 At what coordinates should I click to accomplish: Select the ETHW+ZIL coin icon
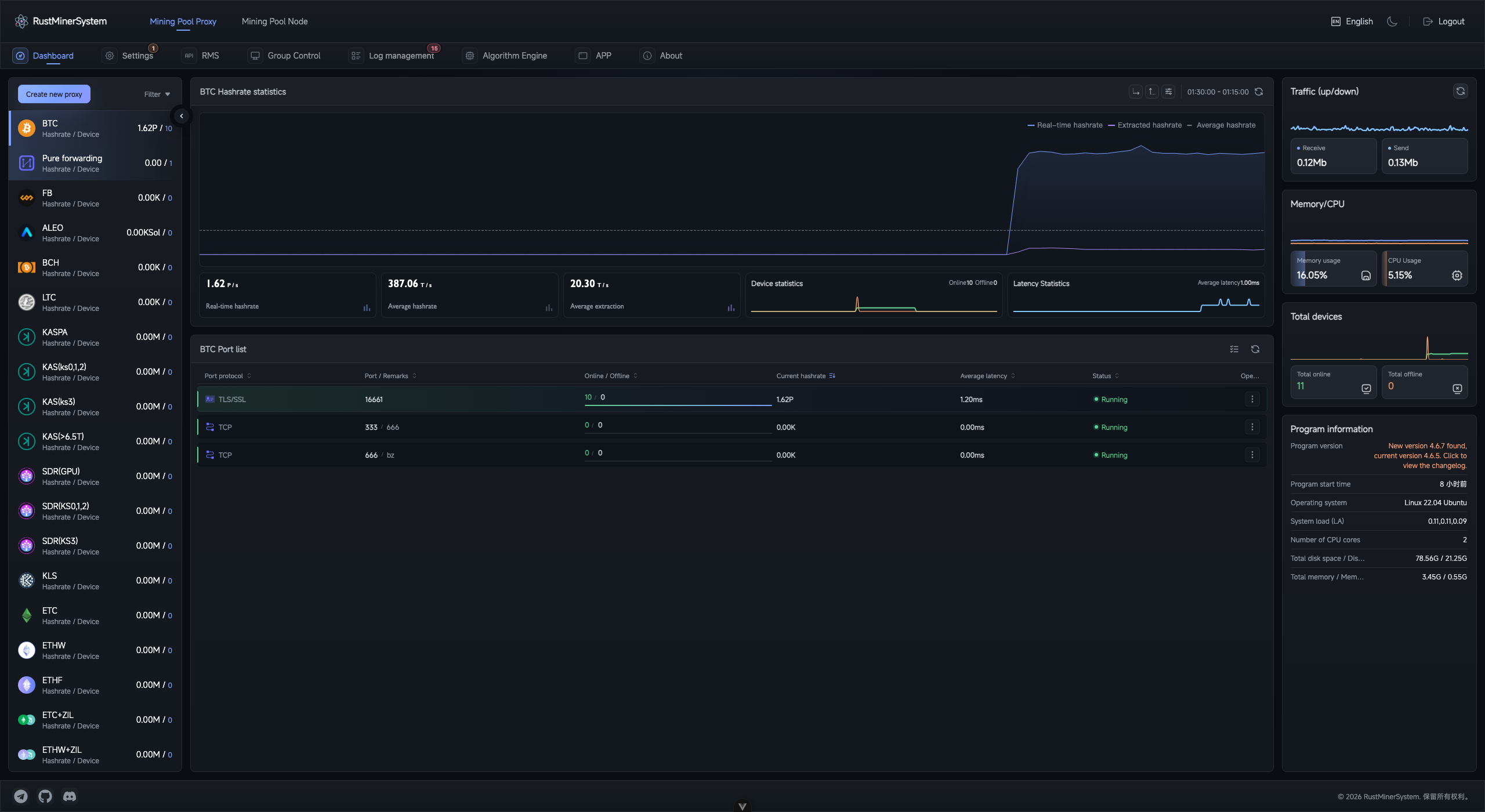pos(27,755)
